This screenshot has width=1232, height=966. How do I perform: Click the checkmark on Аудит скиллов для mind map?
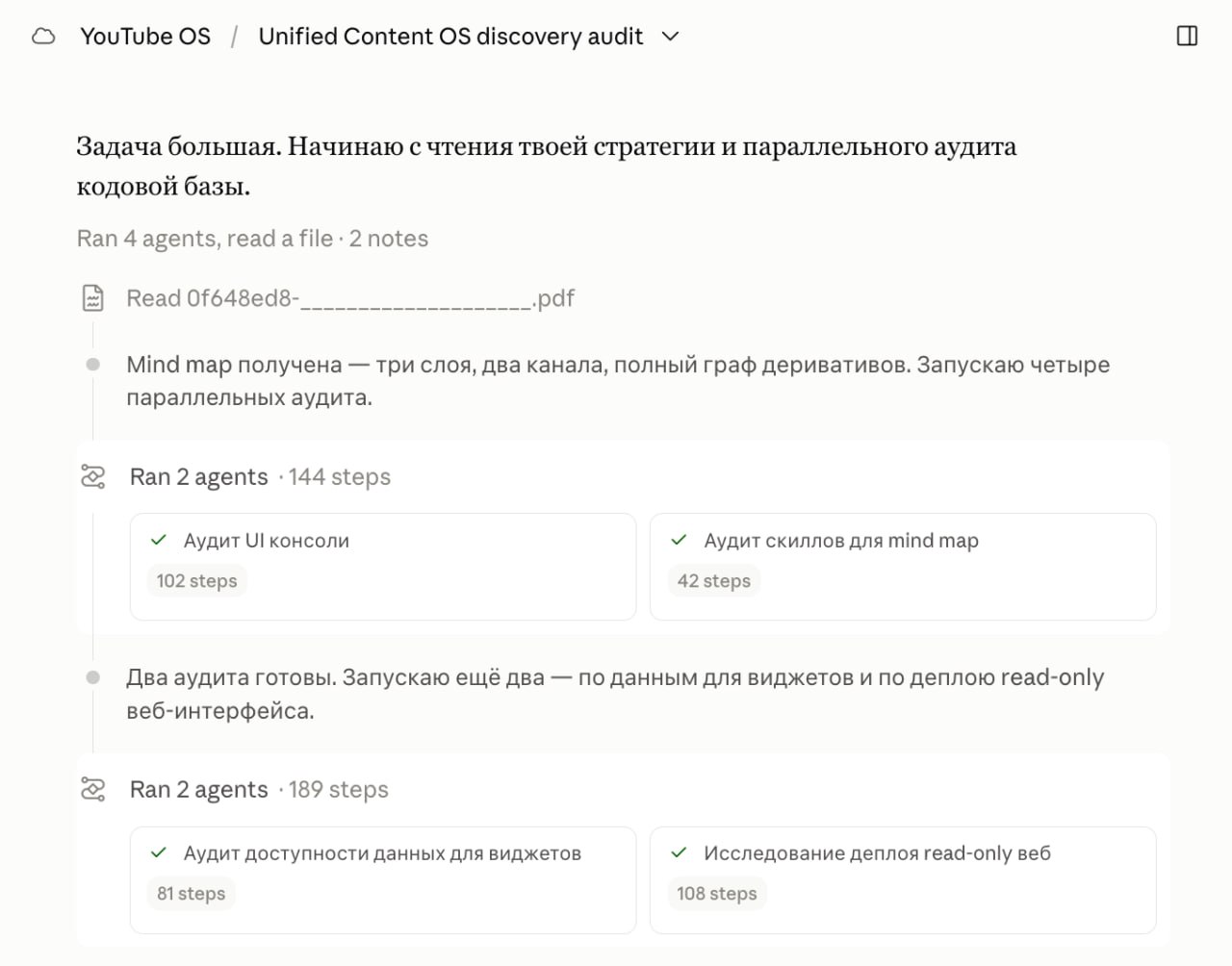tap(679, 540)
